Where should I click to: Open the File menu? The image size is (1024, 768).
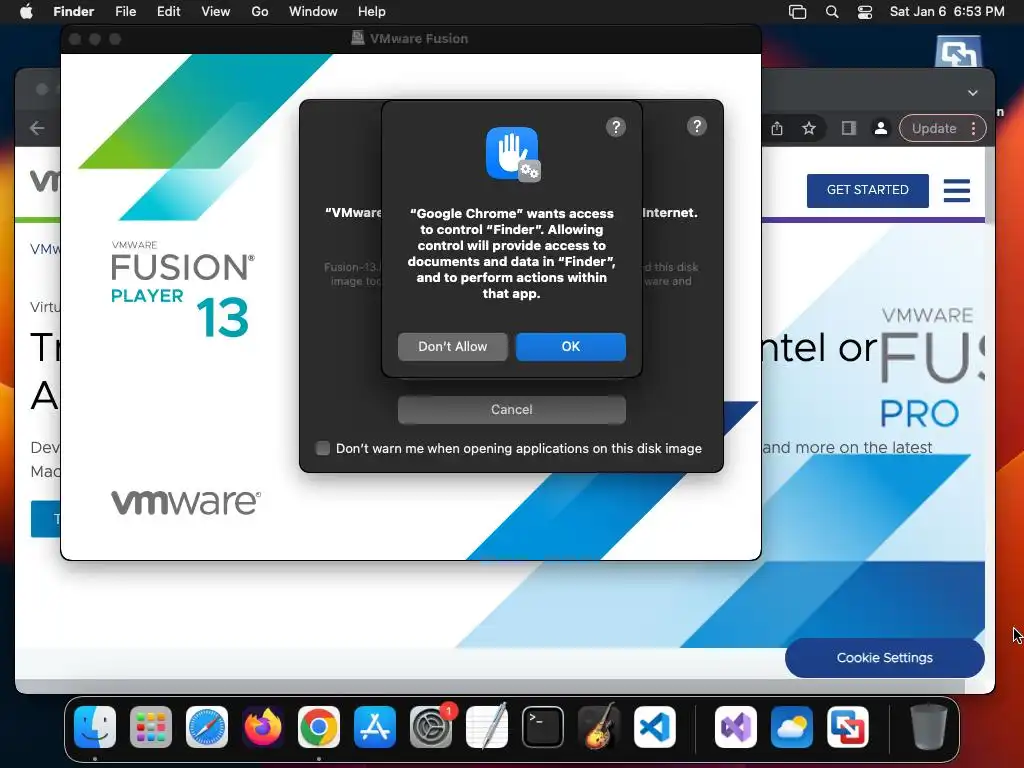(x=125, y=11)
